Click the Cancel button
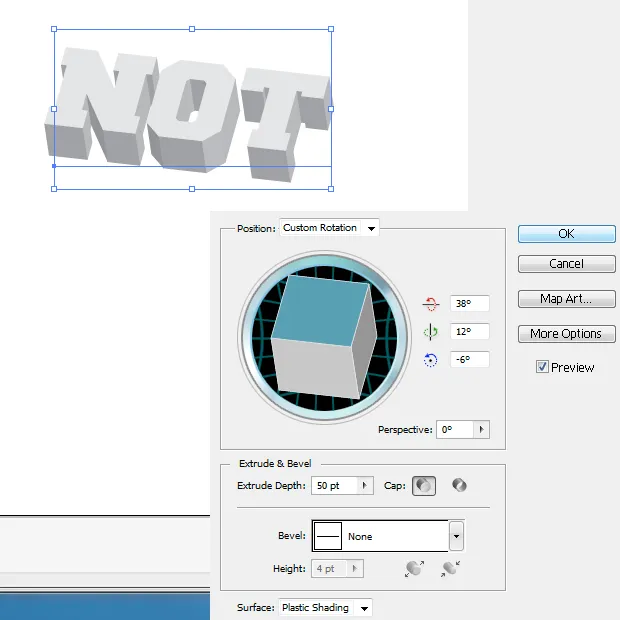 (566, 264)
